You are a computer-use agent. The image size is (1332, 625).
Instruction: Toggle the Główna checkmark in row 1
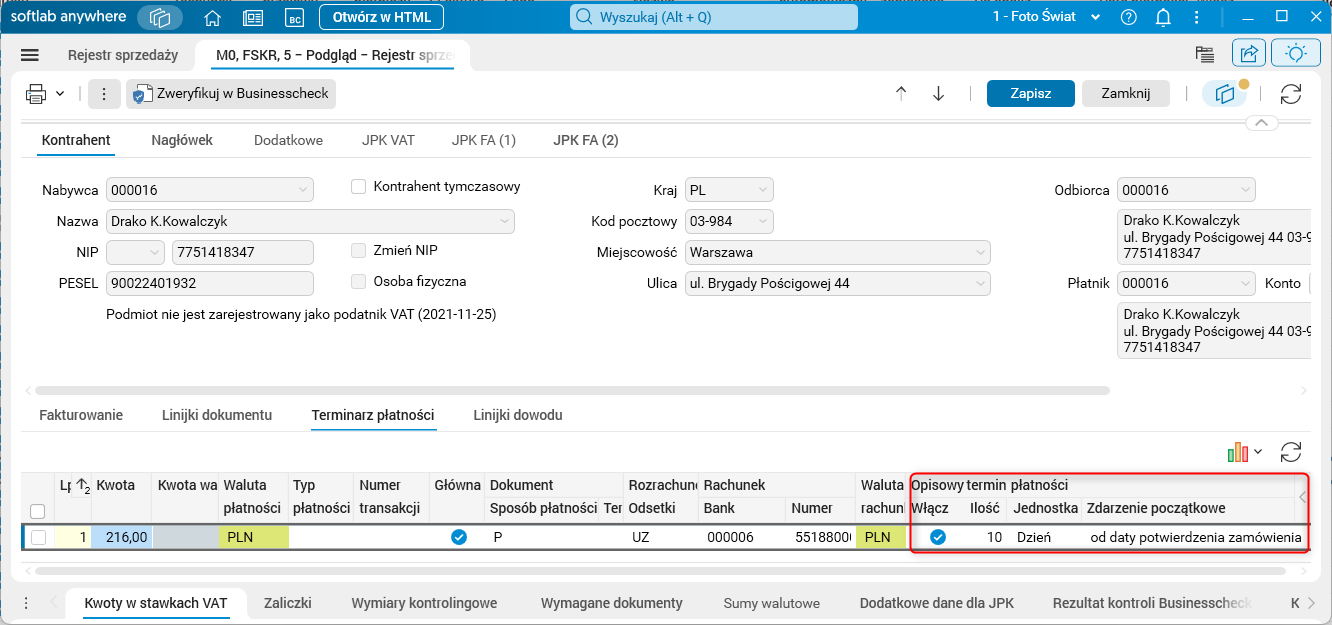click(459, 537)
